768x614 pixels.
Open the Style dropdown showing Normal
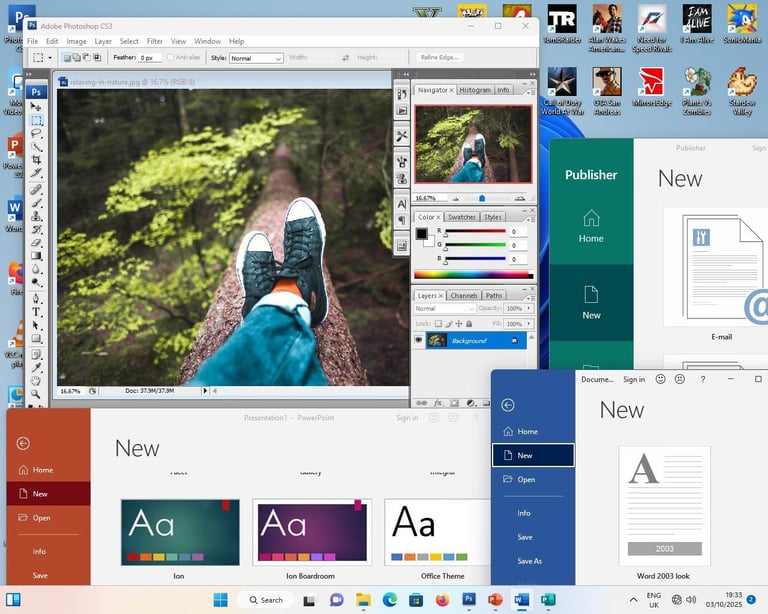coord(256,58)
